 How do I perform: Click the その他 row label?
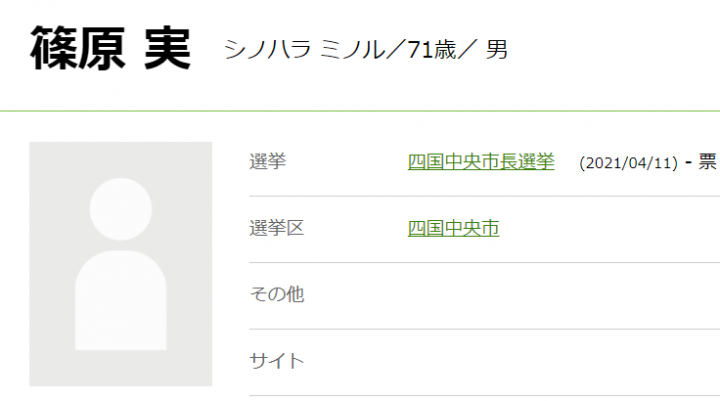[276, 294]
